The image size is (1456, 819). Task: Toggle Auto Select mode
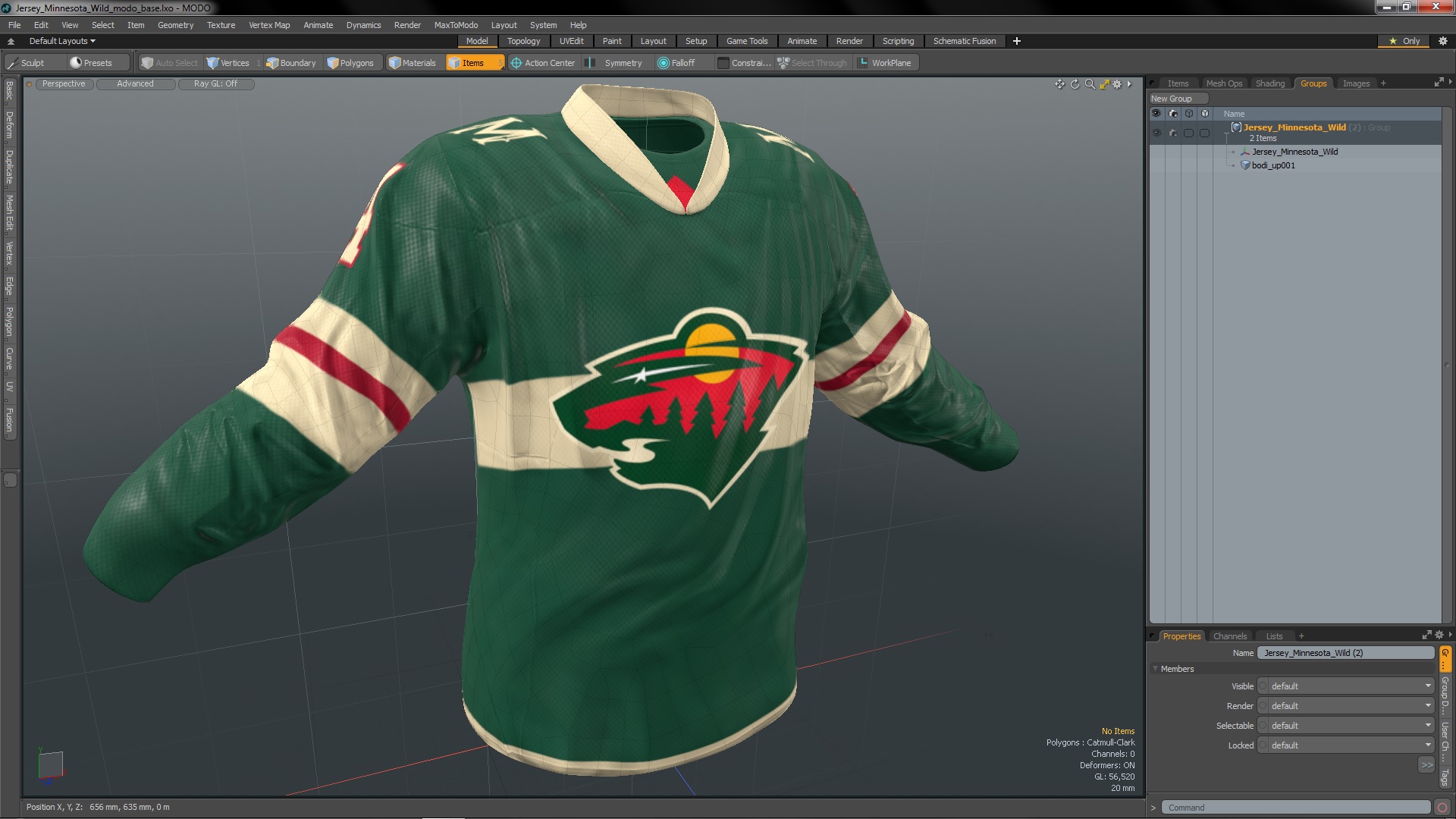pos(170,63)
